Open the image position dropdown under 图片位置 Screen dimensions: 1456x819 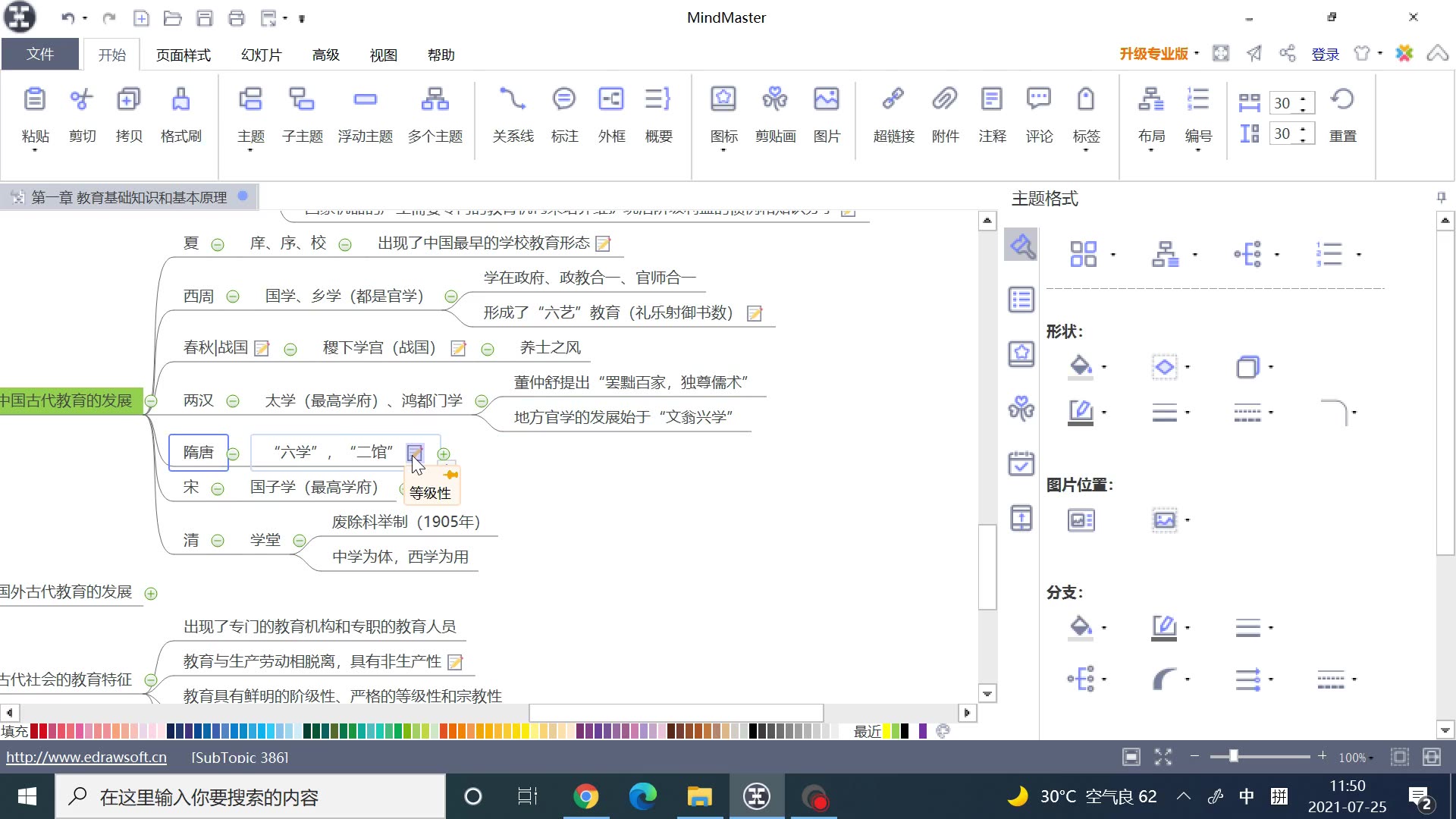1188,520
